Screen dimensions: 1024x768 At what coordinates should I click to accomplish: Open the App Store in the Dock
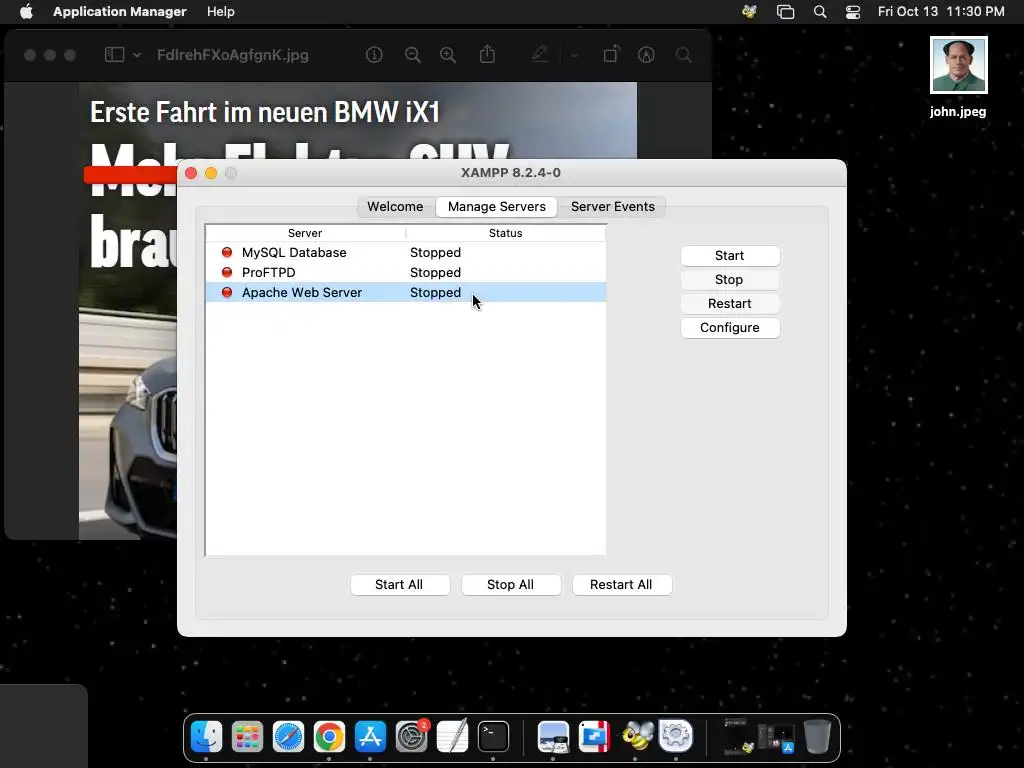(370, 737)
